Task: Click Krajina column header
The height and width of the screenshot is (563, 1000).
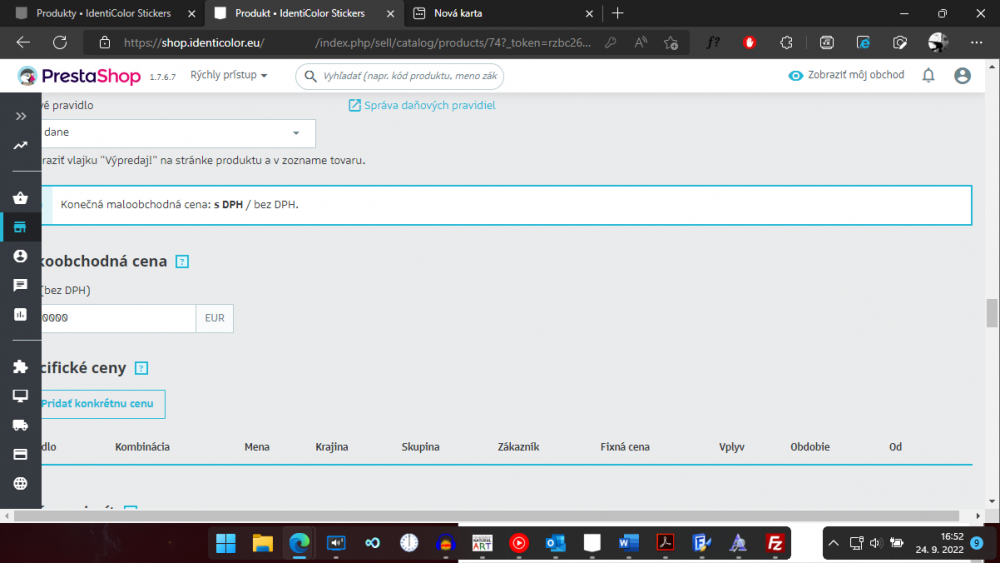Action: click(332, 447)
